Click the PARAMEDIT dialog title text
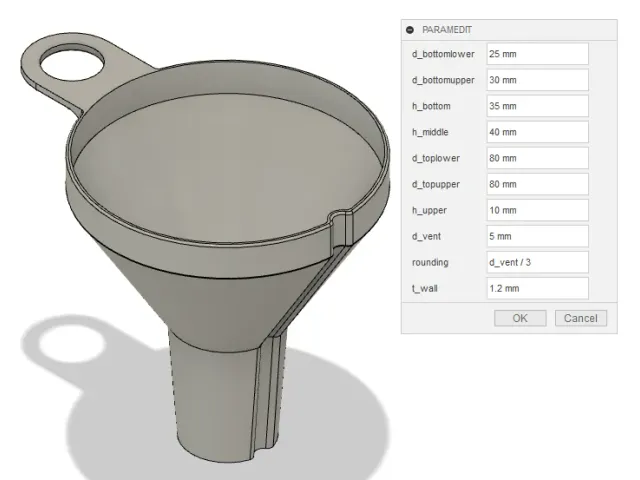Screen dimensions: 640x480 click(447, 30)
